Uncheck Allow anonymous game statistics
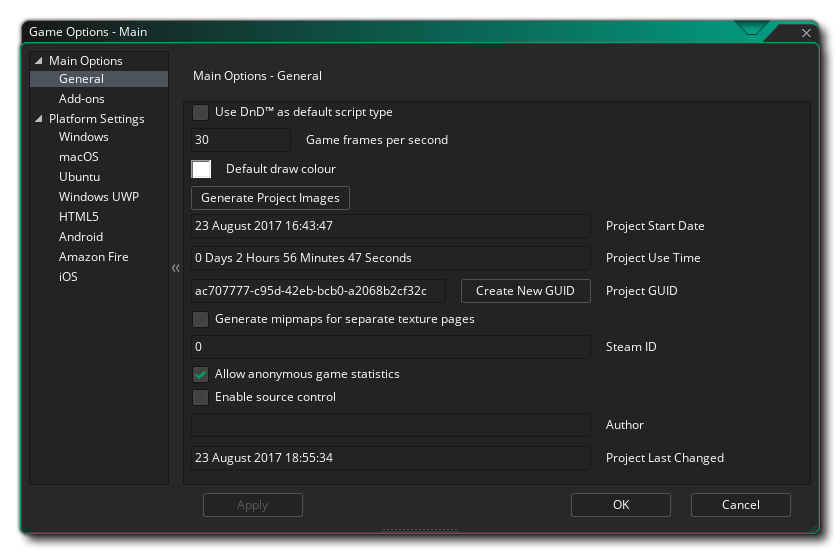This screenshot has width=840, height=554. click(201, 374)
